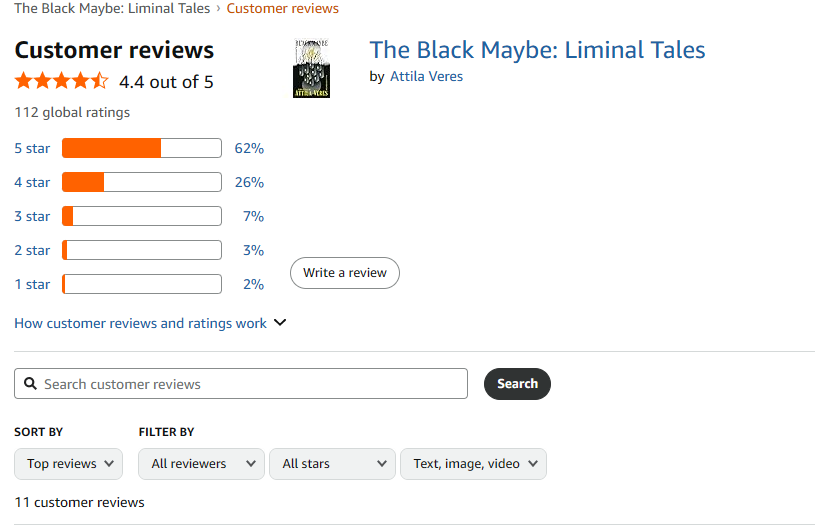This screenshot has height=531, width=815.
Task: Open The Black Maybe book cover thumbnail
Action: pos(311,68)
